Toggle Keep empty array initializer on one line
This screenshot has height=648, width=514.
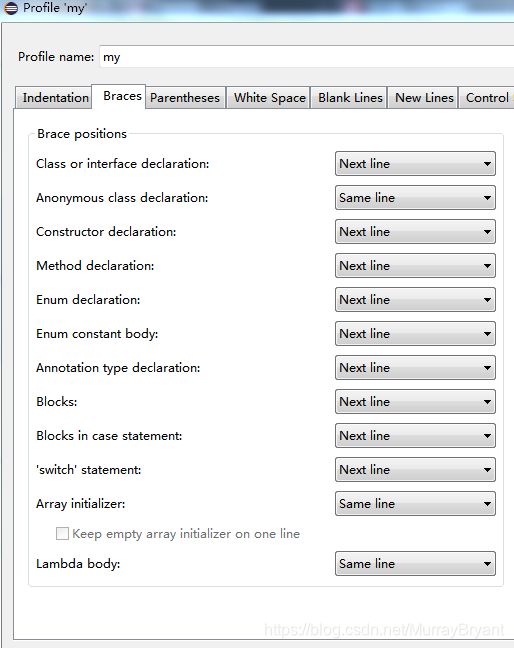62,534
